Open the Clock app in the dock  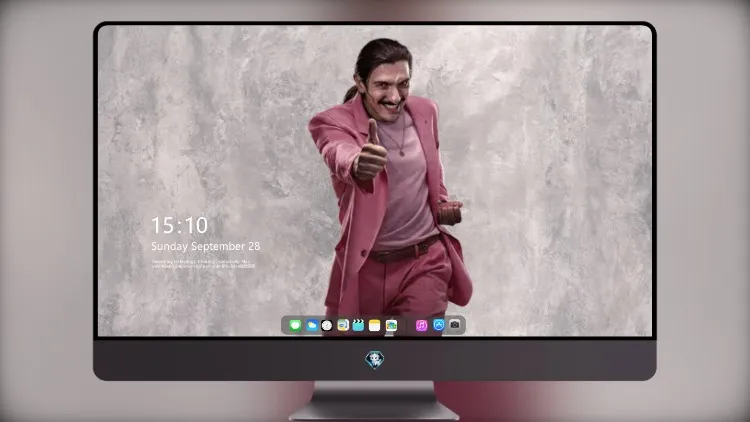coord(327,325)
